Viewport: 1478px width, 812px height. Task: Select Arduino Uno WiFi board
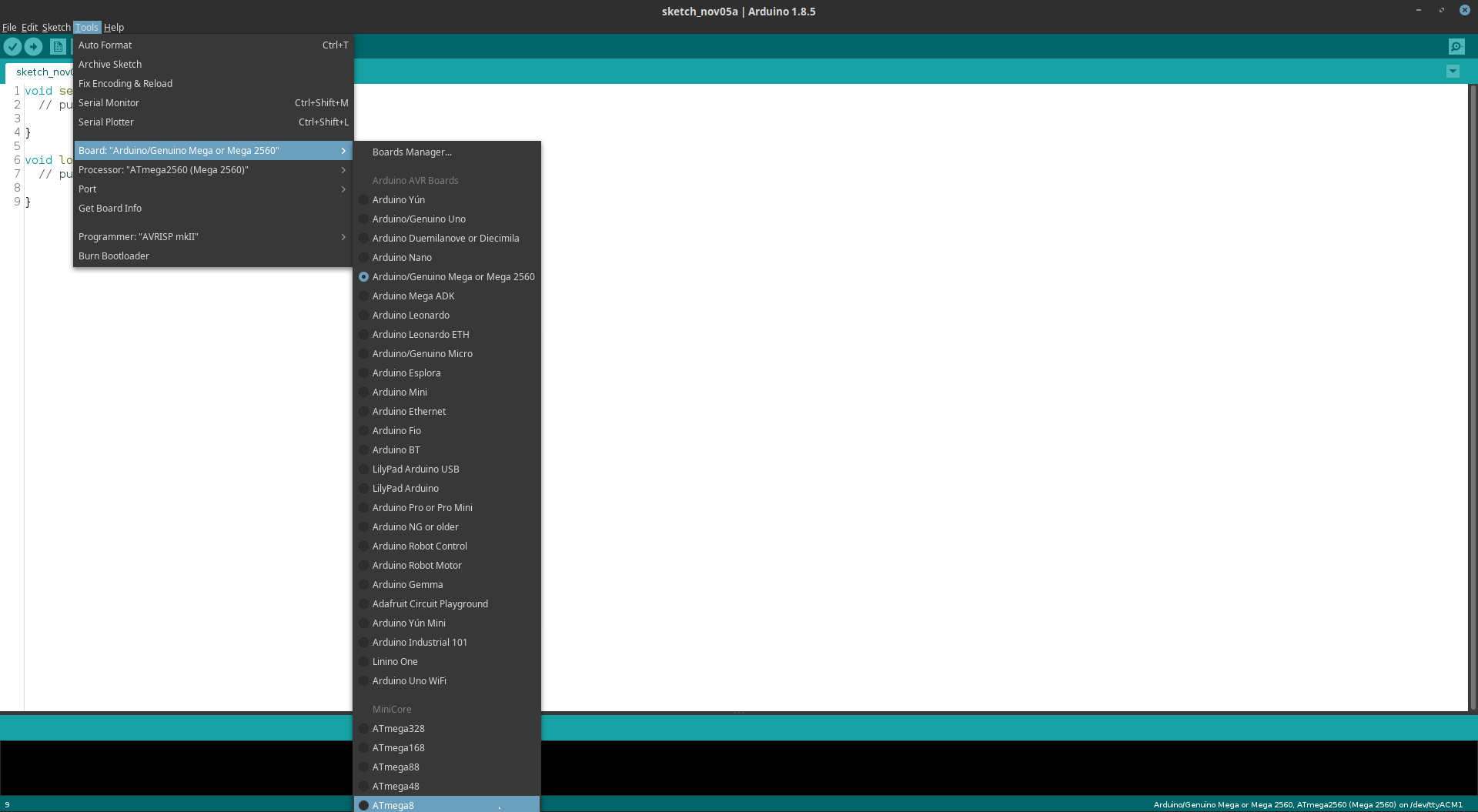447,681
